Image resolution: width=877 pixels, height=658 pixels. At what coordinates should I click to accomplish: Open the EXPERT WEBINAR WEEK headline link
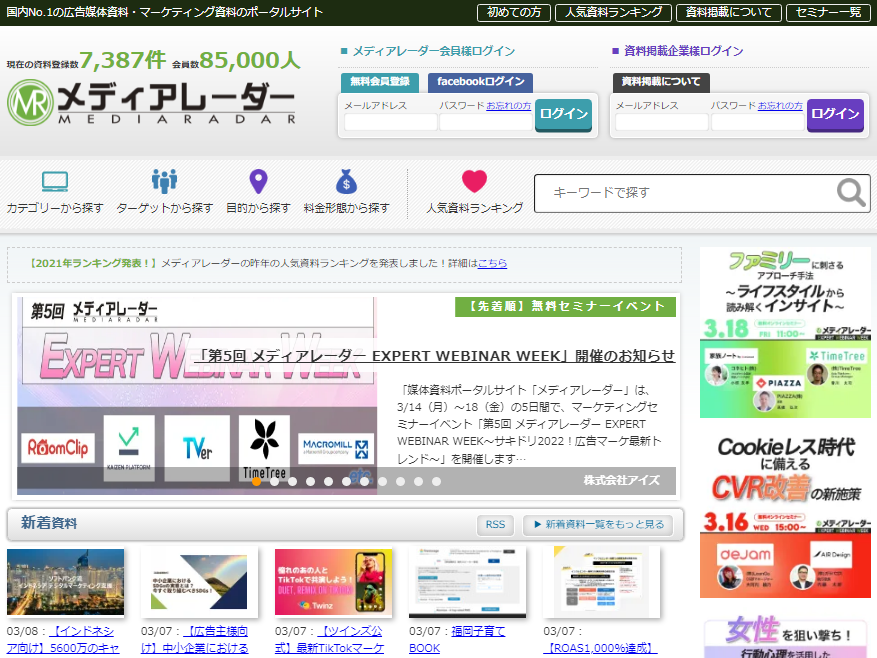pos(436,356)
